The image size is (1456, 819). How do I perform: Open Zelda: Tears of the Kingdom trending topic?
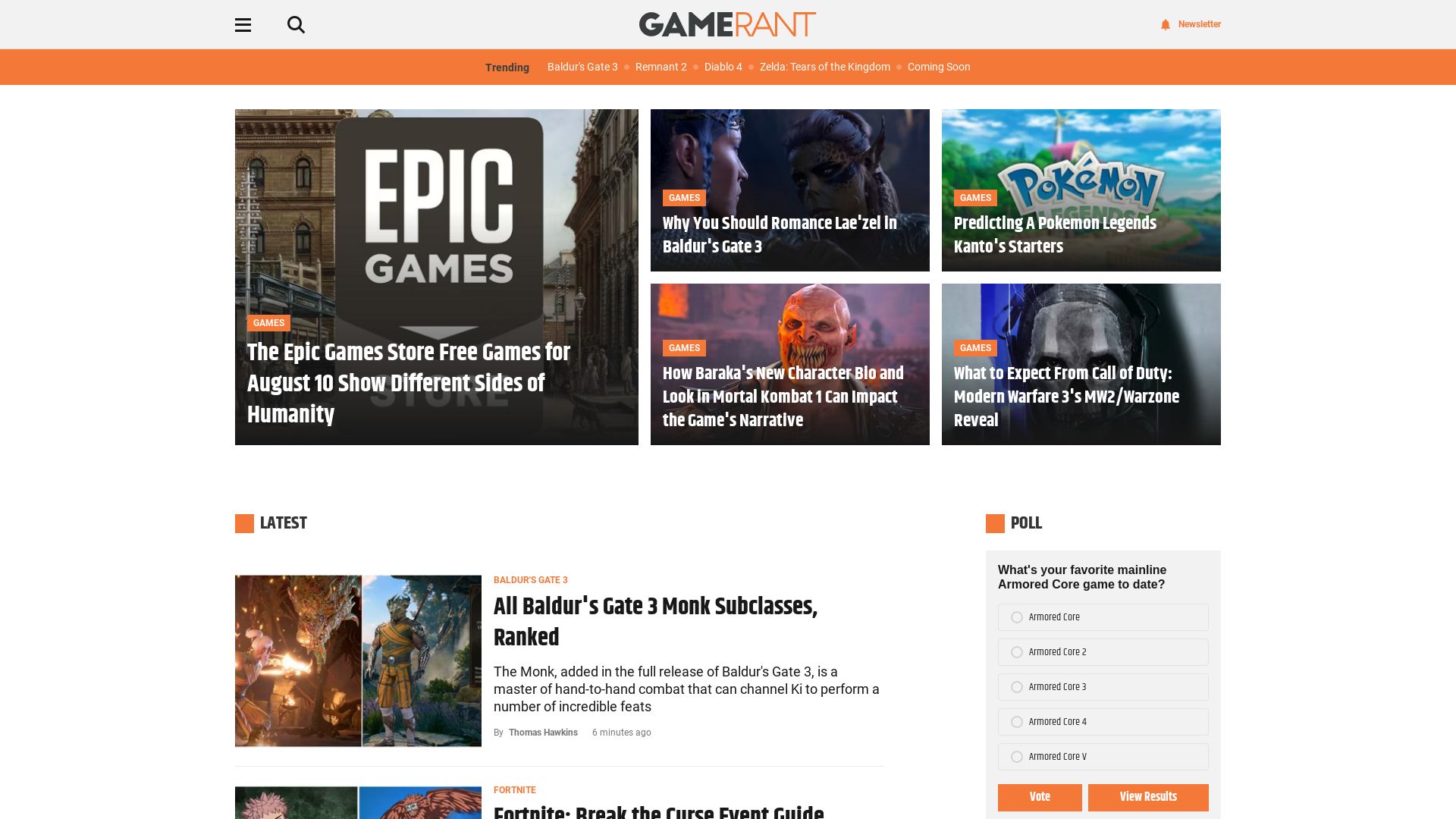coord(824,67)
